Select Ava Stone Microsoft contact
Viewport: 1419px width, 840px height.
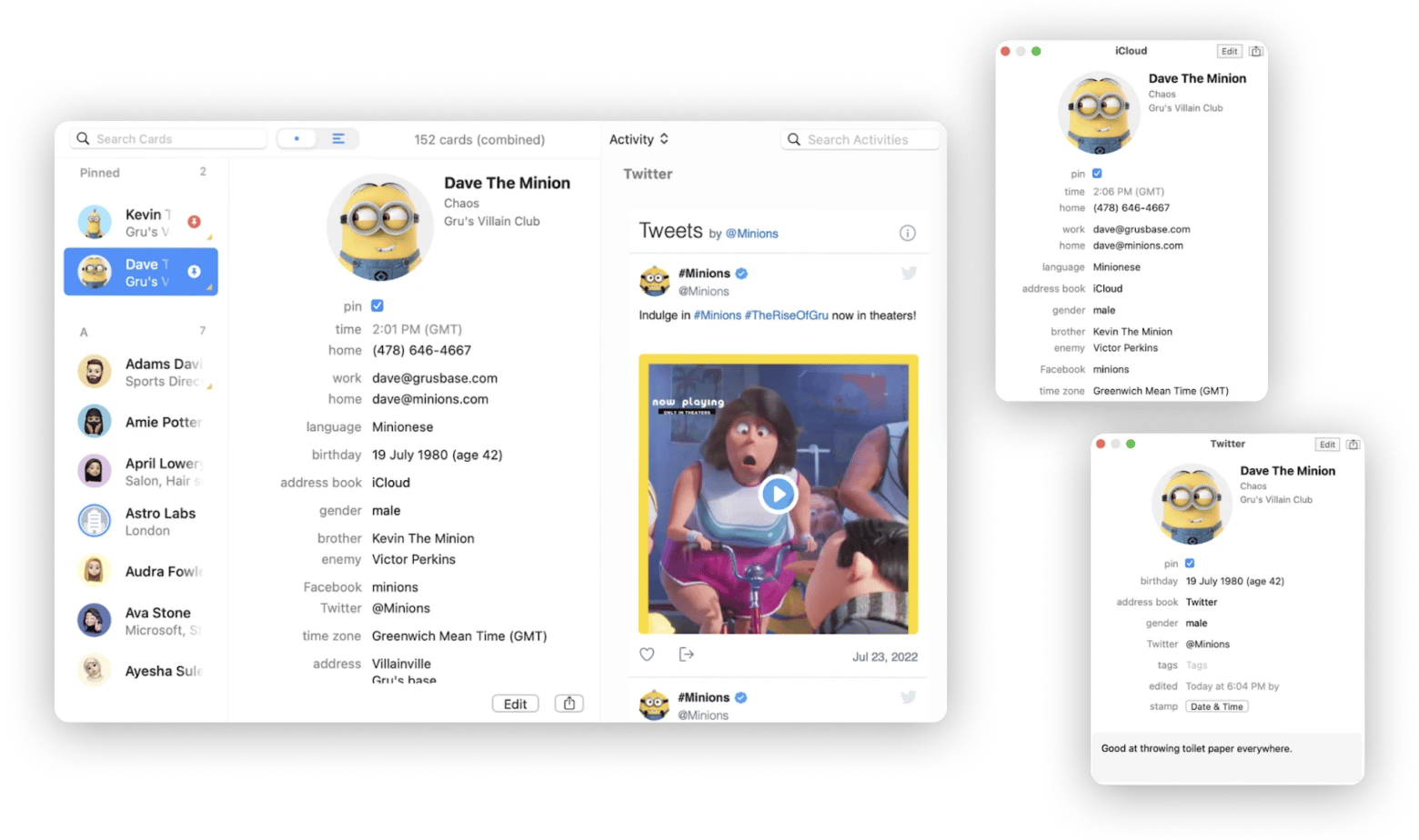click(141, 621)
